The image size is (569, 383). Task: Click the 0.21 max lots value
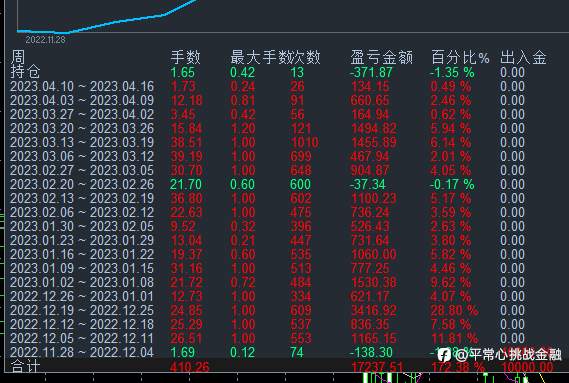click(x=243, y=240)
